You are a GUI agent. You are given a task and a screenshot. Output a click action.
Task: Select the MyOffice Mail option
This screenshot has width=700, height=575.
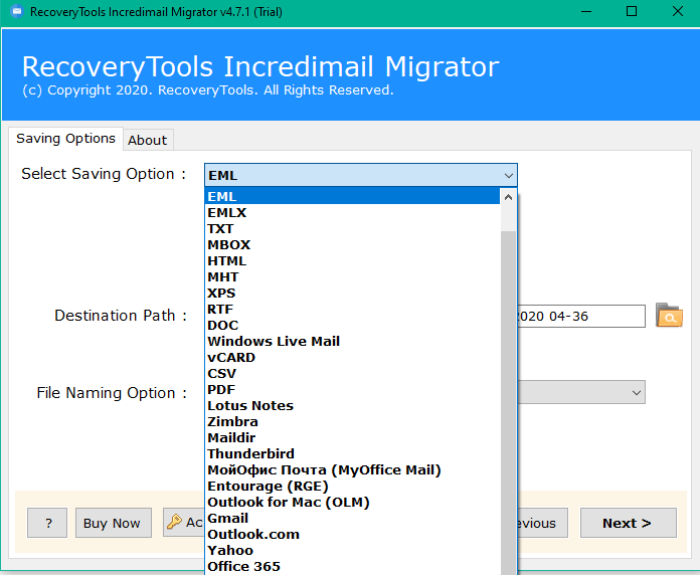point(352,470)
